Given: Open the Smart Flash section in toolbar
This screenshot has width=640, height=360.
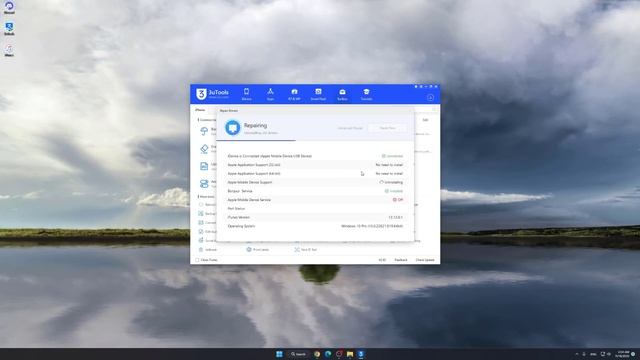Looking at the screenshot, I should [318, 94].
